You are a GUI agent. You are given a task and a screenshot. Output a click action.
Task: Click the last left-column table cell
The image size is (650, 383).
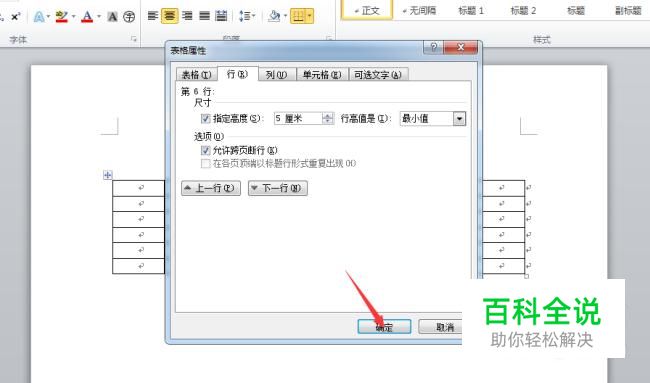pyautogui.click(x=138, y=266)
